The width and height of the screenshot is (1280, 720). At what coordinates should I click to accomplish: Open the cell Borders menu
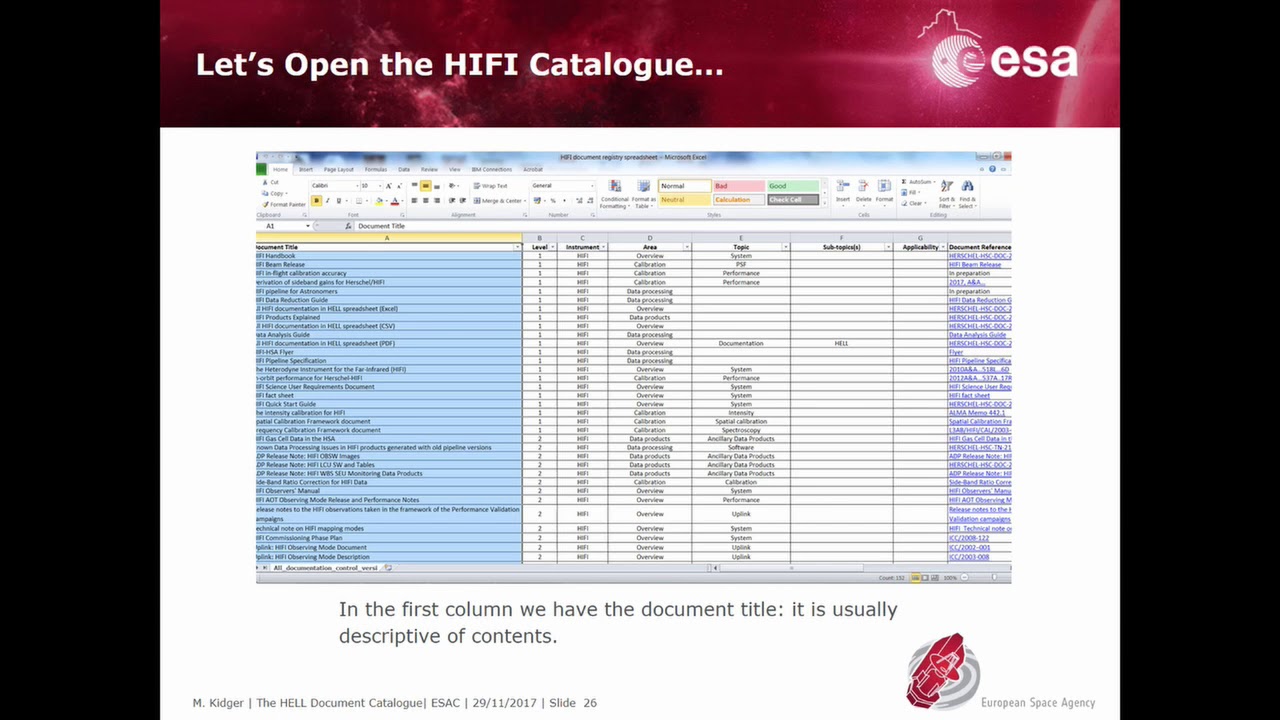[359, 201]
